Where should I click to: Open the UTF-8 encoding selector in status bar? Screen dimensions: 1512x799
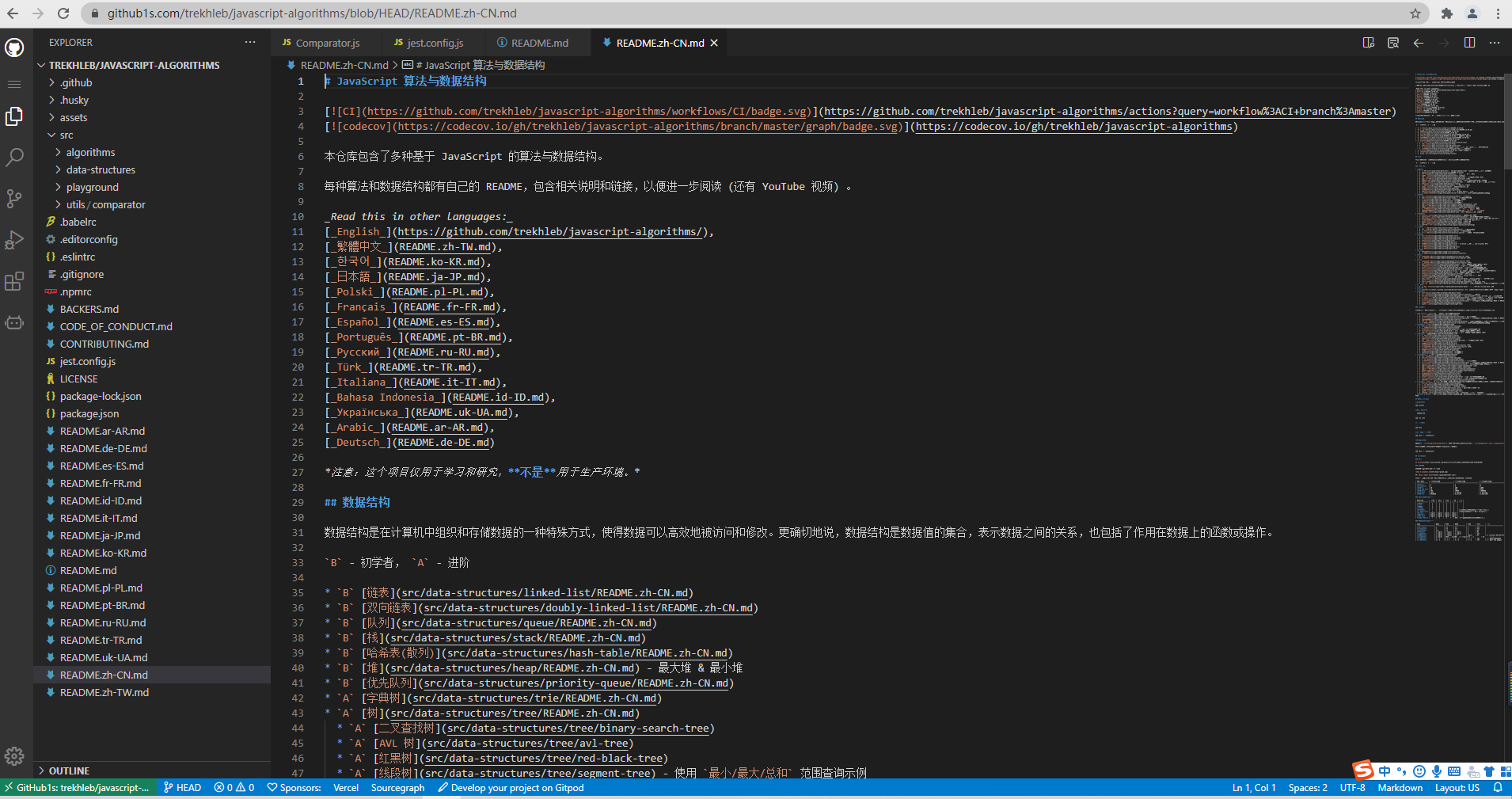pos(1351,787)
